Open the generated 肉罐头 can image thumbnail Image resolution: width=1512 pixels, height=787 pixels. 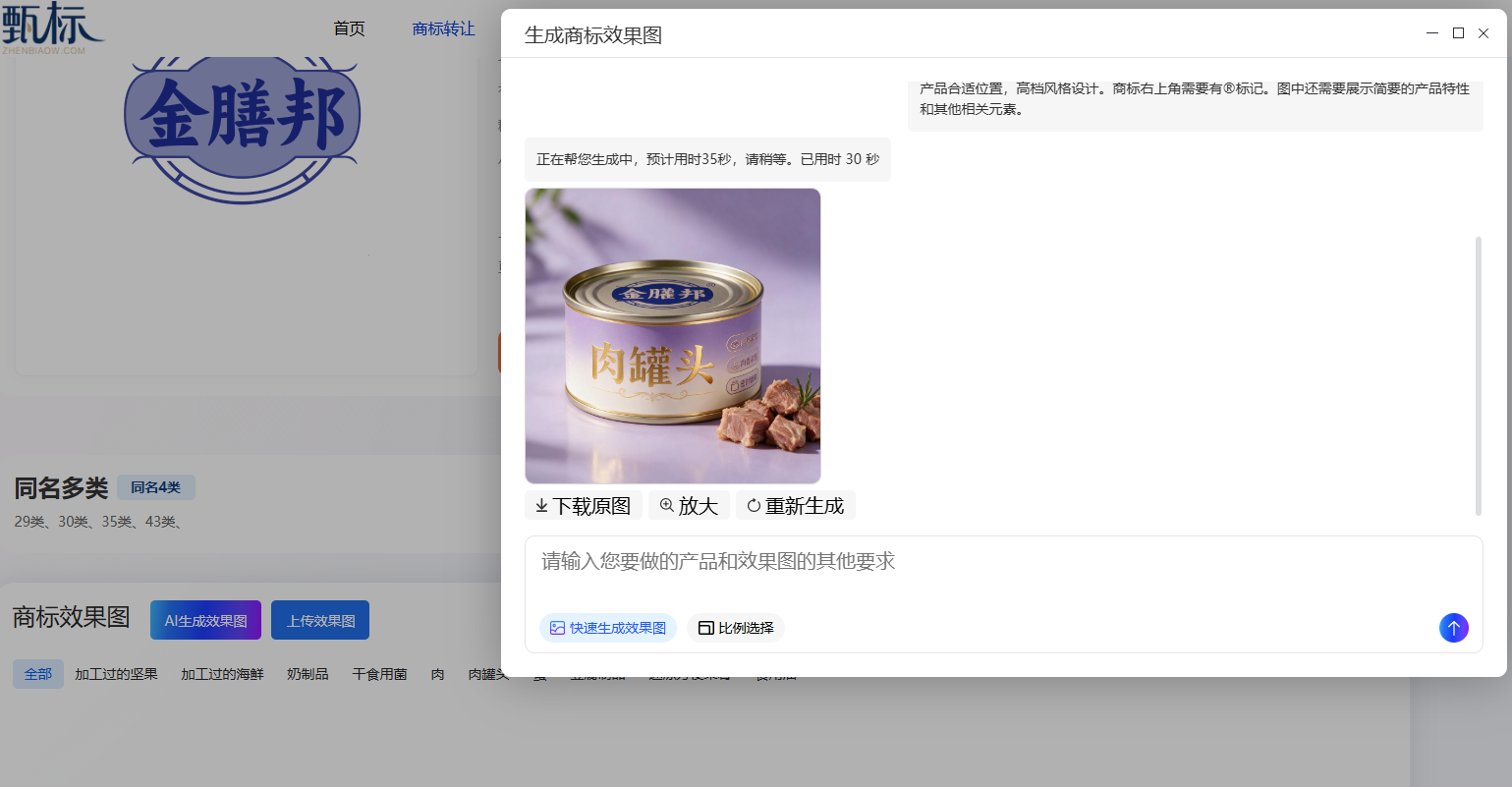[x=673, y=336]
